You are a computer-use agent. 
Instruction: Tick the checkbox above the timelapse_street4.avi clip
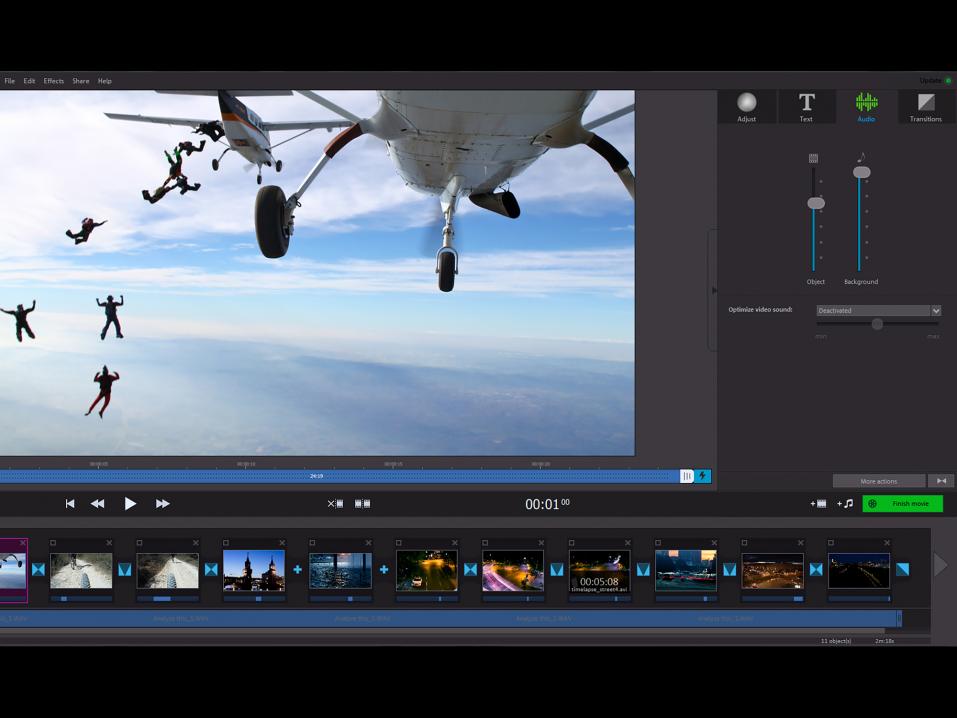click(572, 543)
